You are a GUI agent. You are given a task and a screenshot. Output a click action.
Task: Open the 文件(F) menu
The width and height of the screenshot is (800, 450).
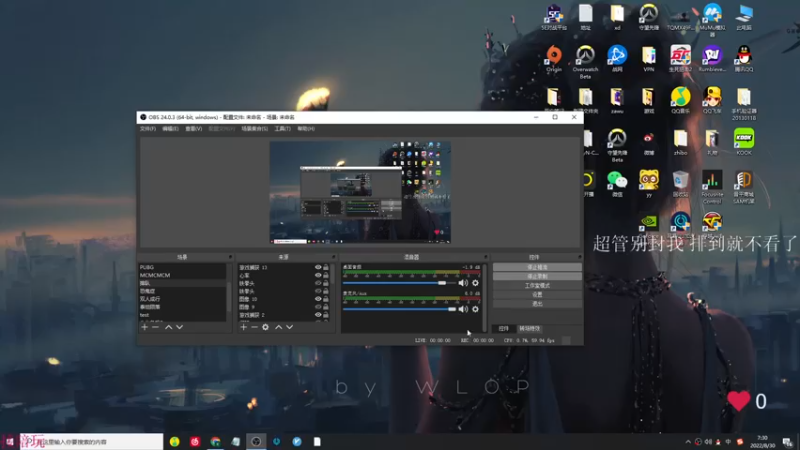(x=148, y=129)
